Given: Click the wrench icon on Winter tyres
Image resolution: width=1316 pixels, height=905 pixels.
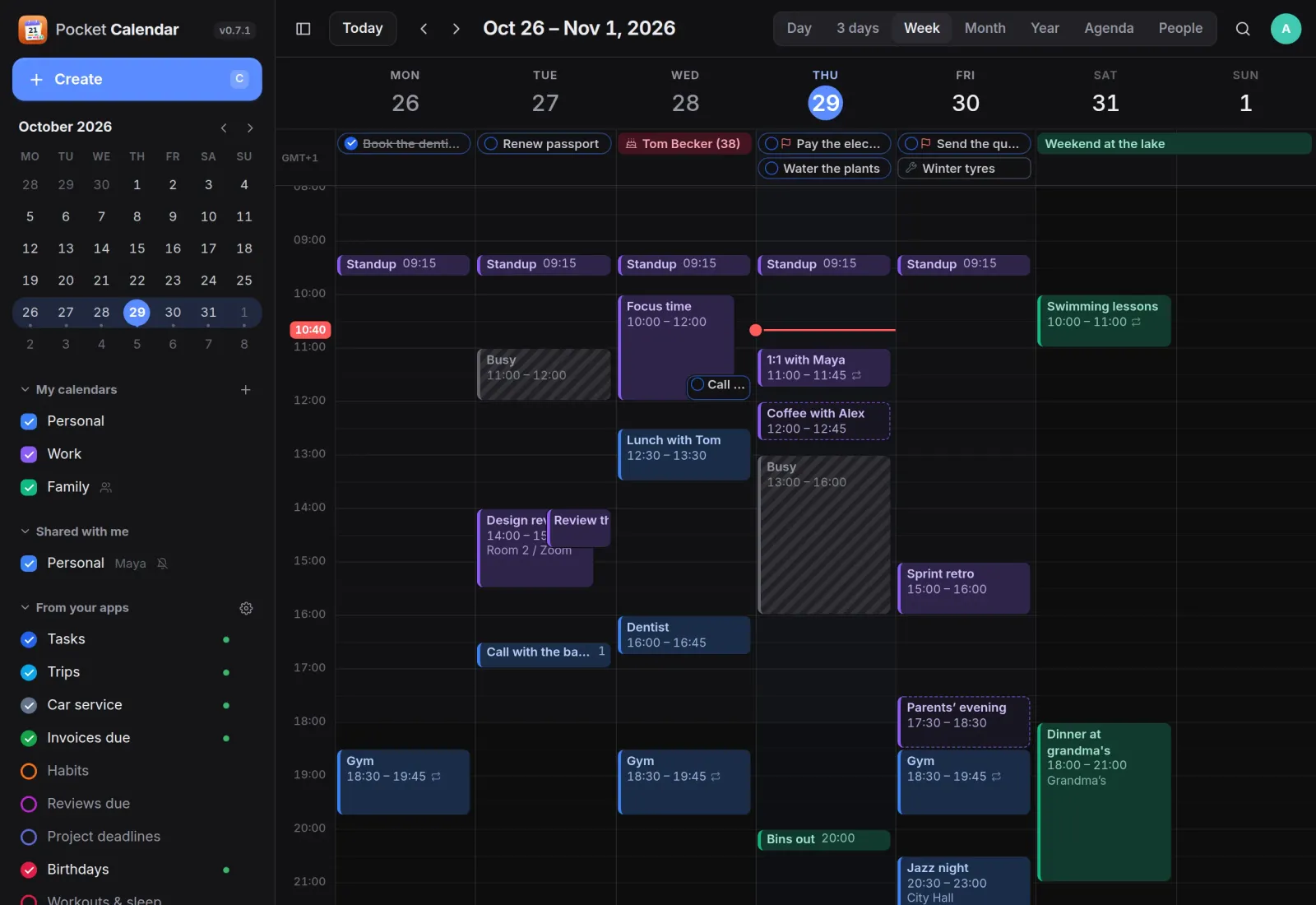Looking at the screenshot, I should tap(911, 168).
